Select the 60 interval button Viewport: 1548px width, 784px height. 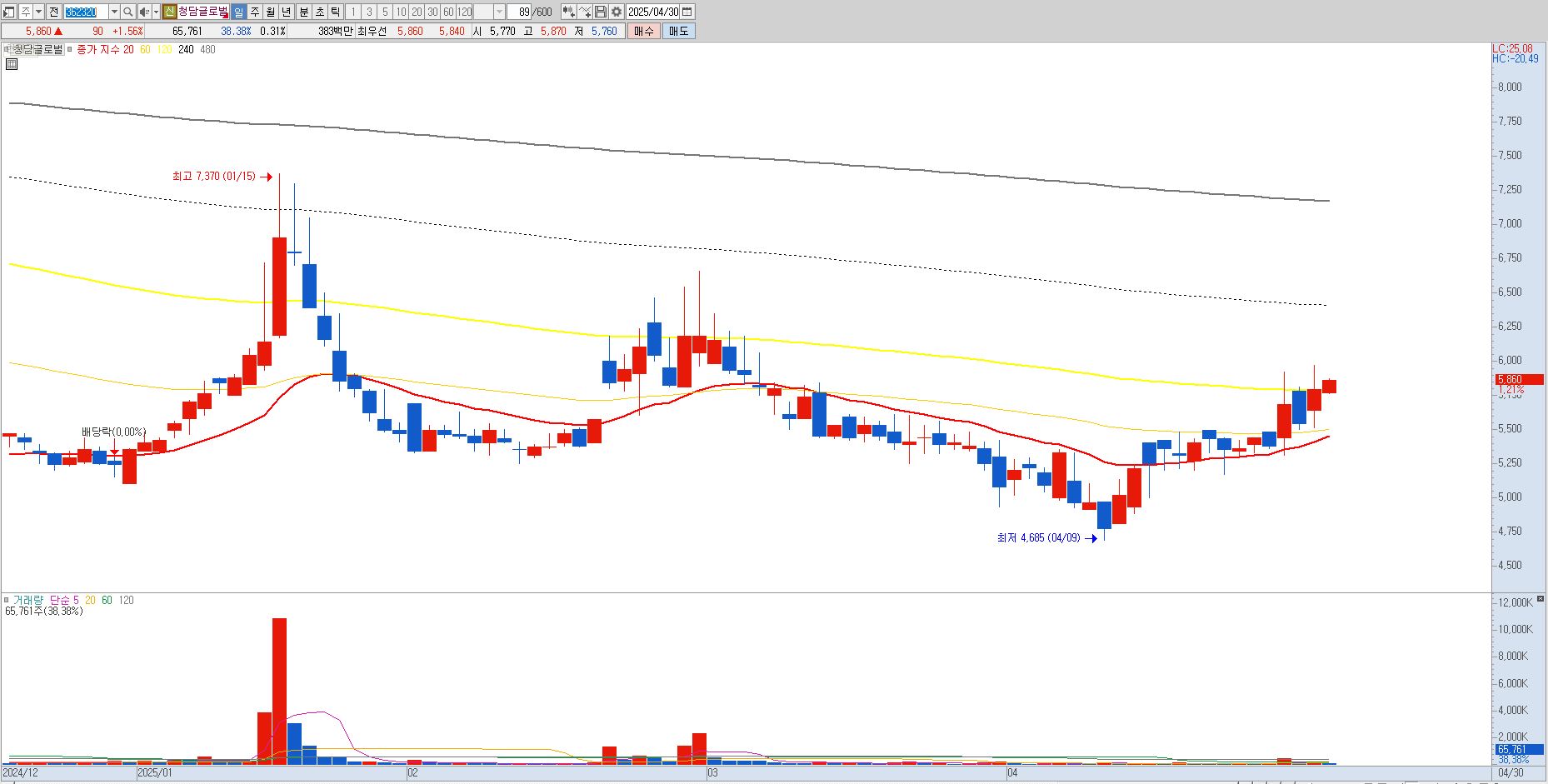(448, 12)
